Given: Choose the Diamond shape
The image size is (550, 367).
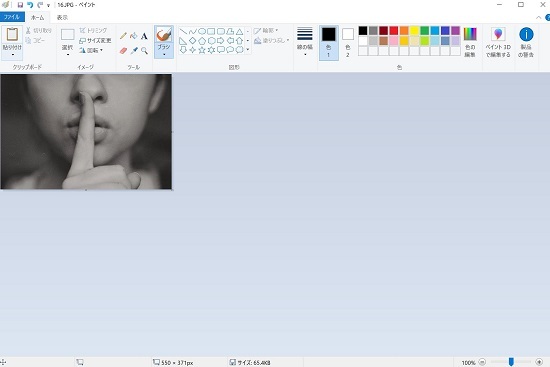Looking at the screenshot, I should [x=192, y=41].
